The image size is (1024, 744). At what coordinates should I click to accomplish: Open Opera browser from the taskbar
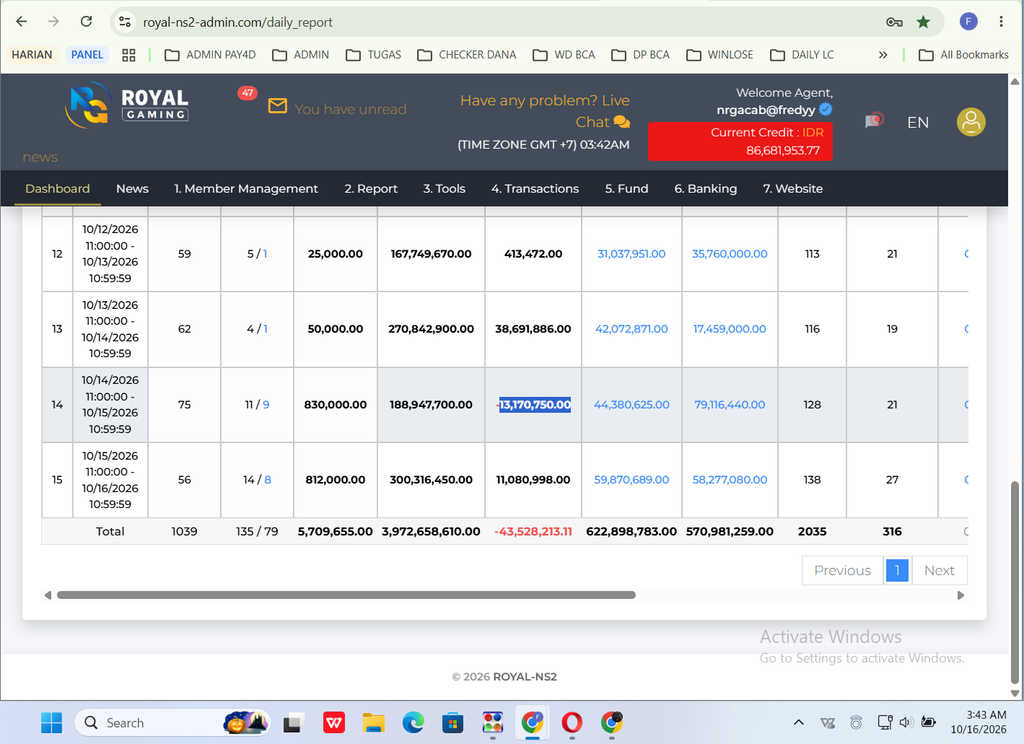click(571, 722)
